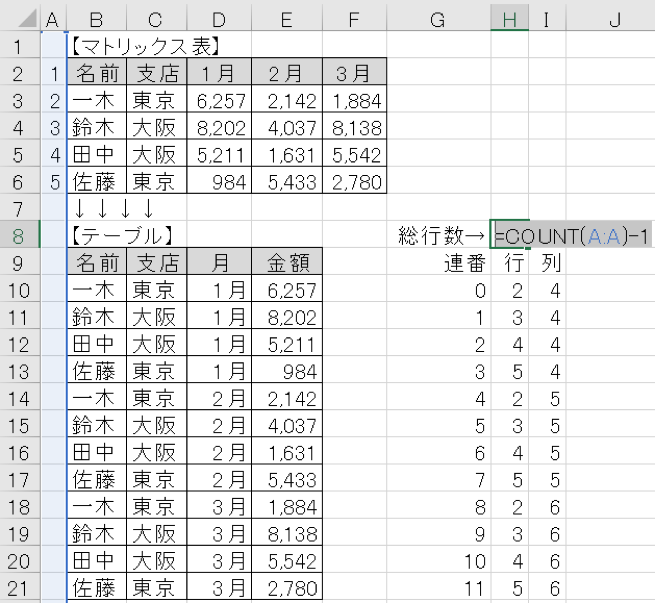Select row header 1
The width and height of the screenshot is (655, 603).
(20, 46)
